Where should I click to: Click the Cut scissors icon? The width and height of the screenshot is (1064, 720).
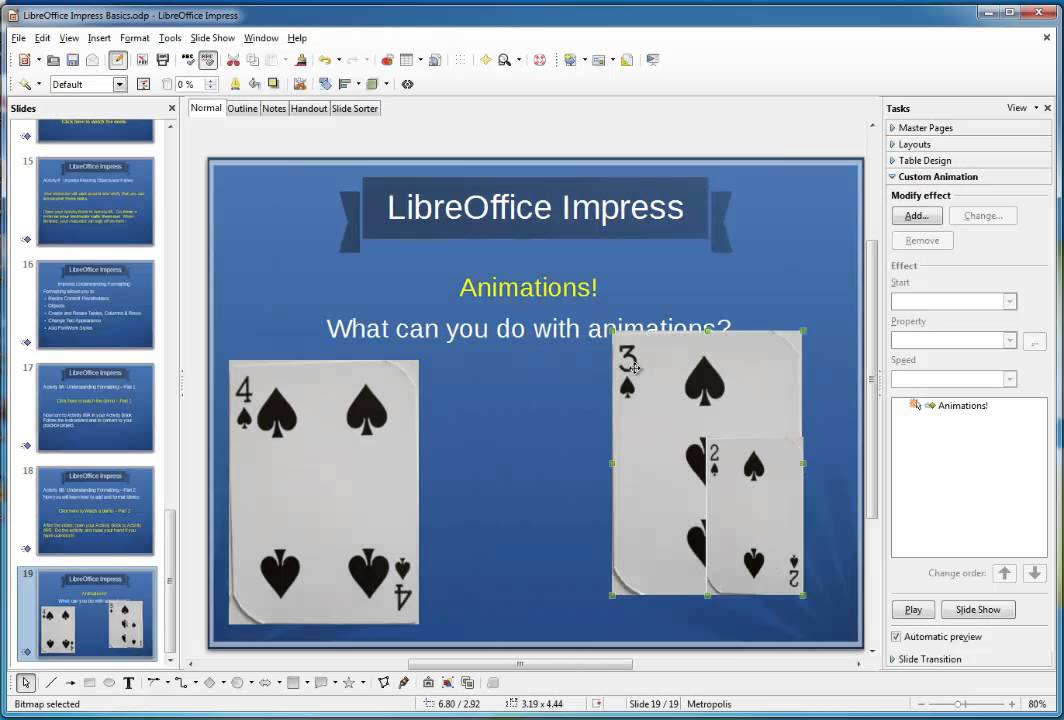pyautogui.click(x=233, y=60)
